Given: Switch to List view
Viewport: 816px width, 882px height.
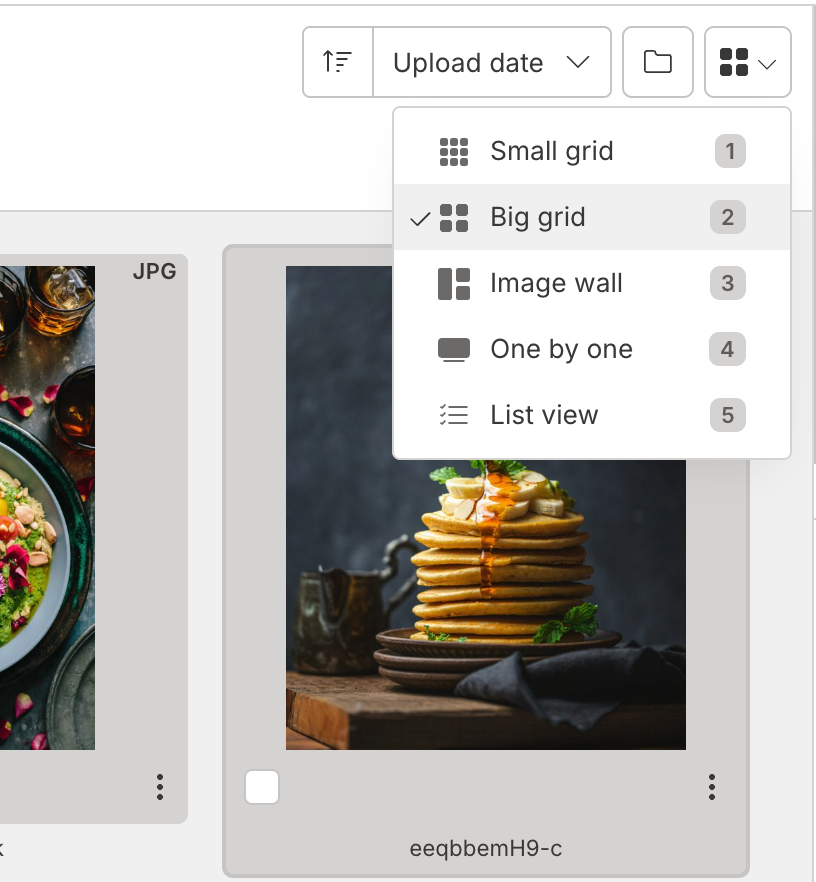Looking at the screenshot, I should point(544,416).
